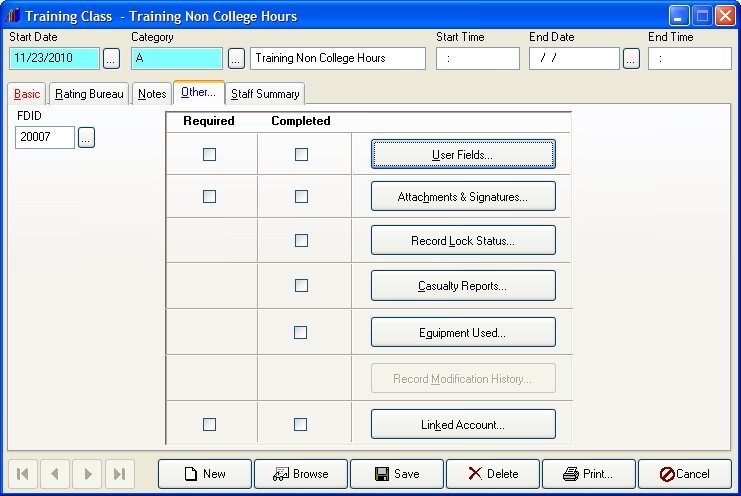Tick Completed box for Casualty Reports
The image size is (741, 496).
[x=301, y=286]
